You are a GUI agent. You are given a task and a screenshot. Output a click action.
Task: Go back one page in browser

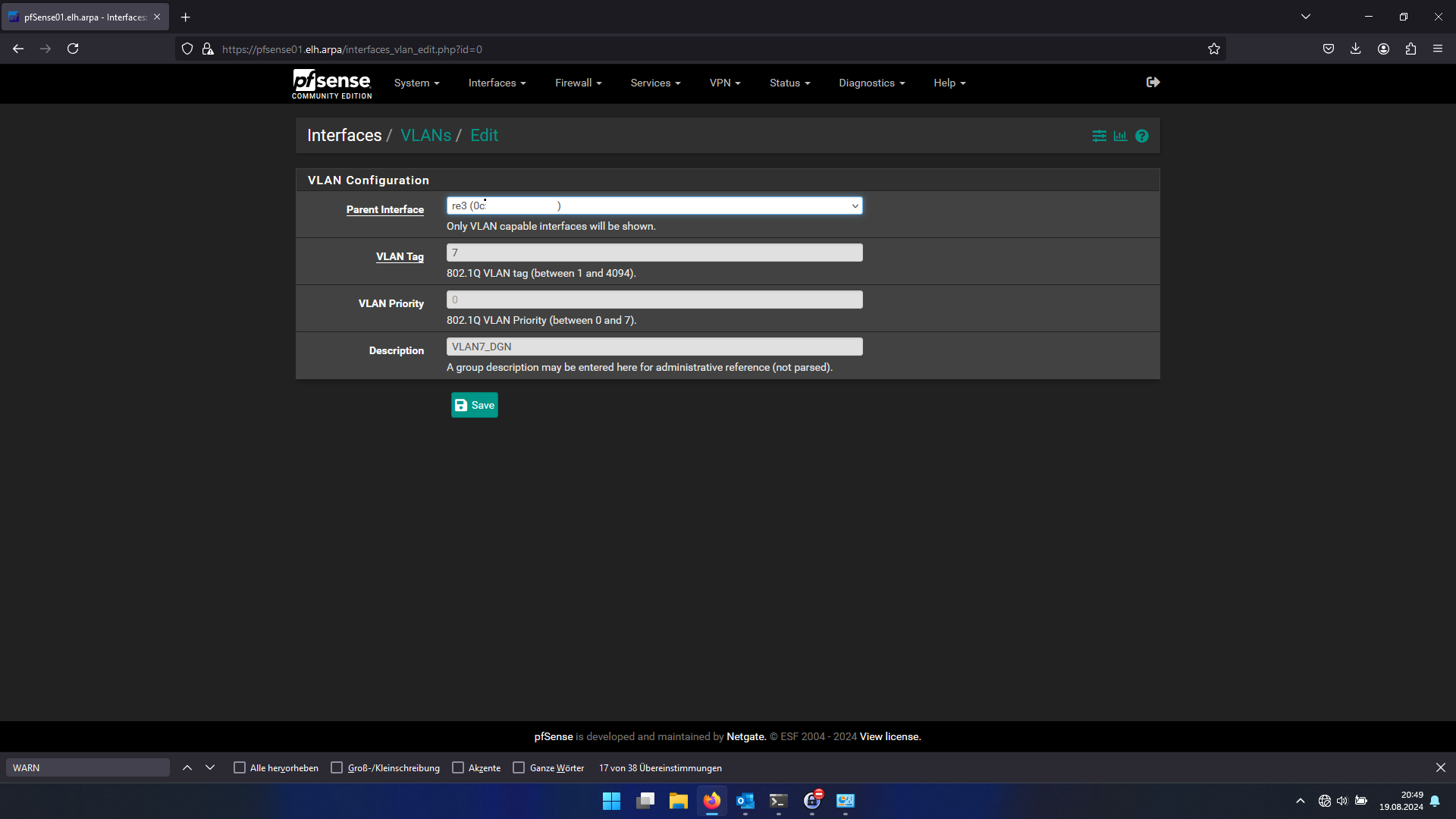click(18, 49)
